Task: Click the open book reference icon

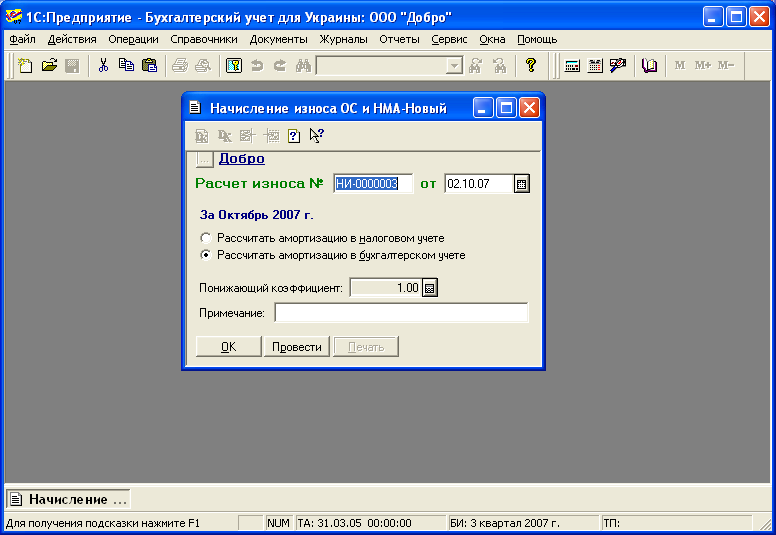Action: coord(649,65)
